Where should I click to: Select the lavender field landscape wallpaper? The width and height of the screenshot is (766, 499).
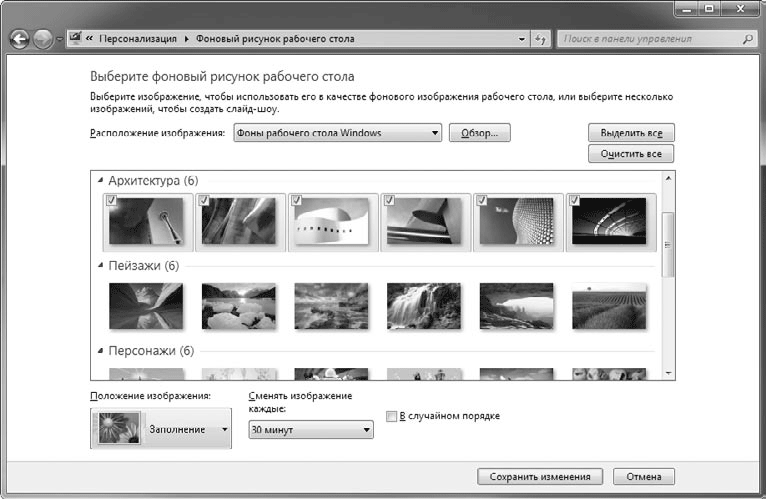(608, 305)
